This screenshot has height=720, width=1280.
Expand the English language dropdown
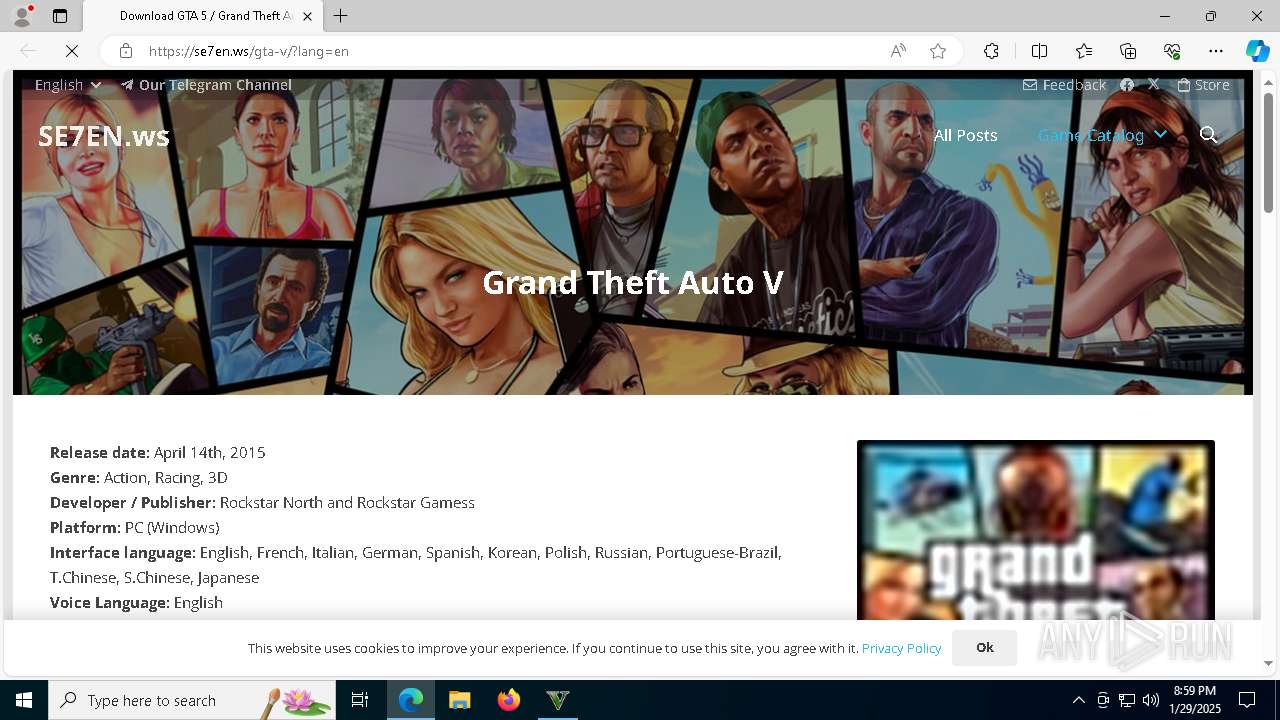click(68, 85)
